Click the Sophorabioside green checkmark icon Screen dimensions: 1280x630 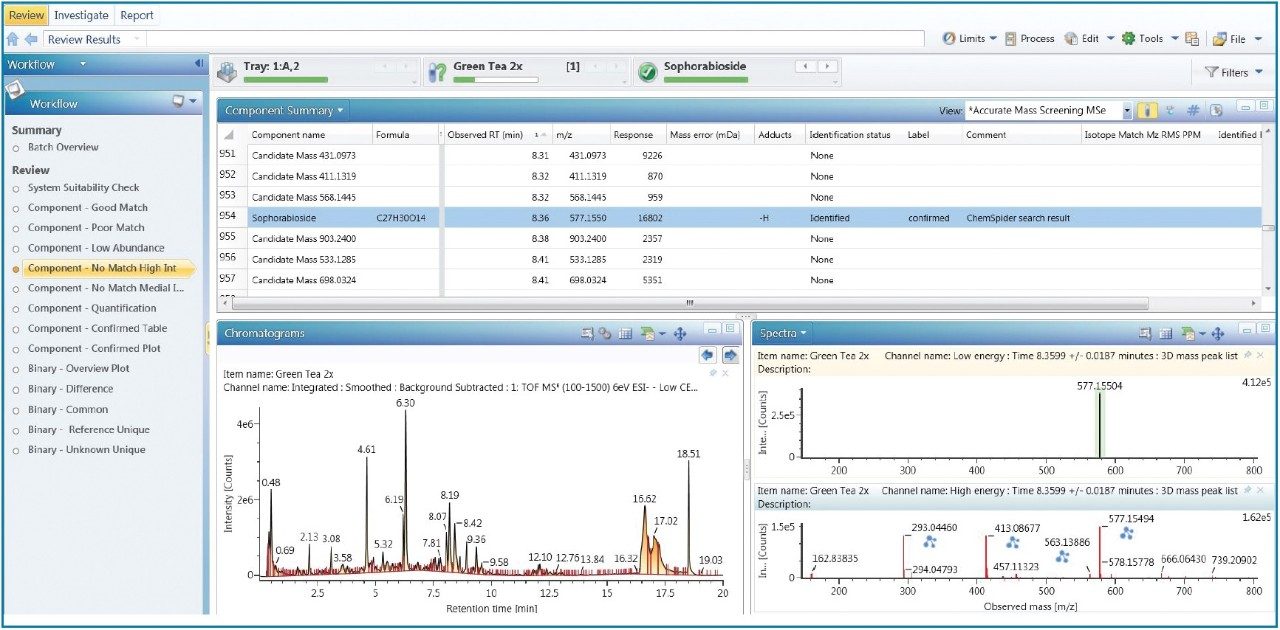[647, 72]
